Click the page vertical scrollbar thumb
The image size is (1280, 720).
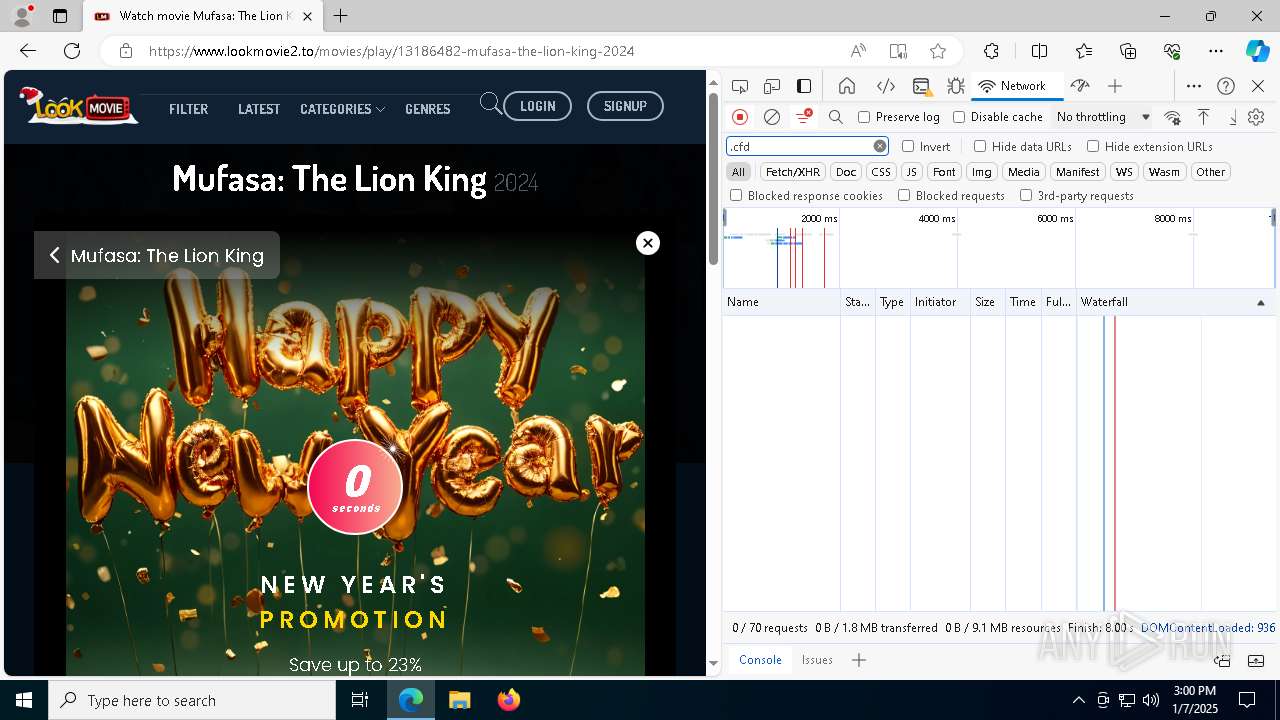click(713, 178)
